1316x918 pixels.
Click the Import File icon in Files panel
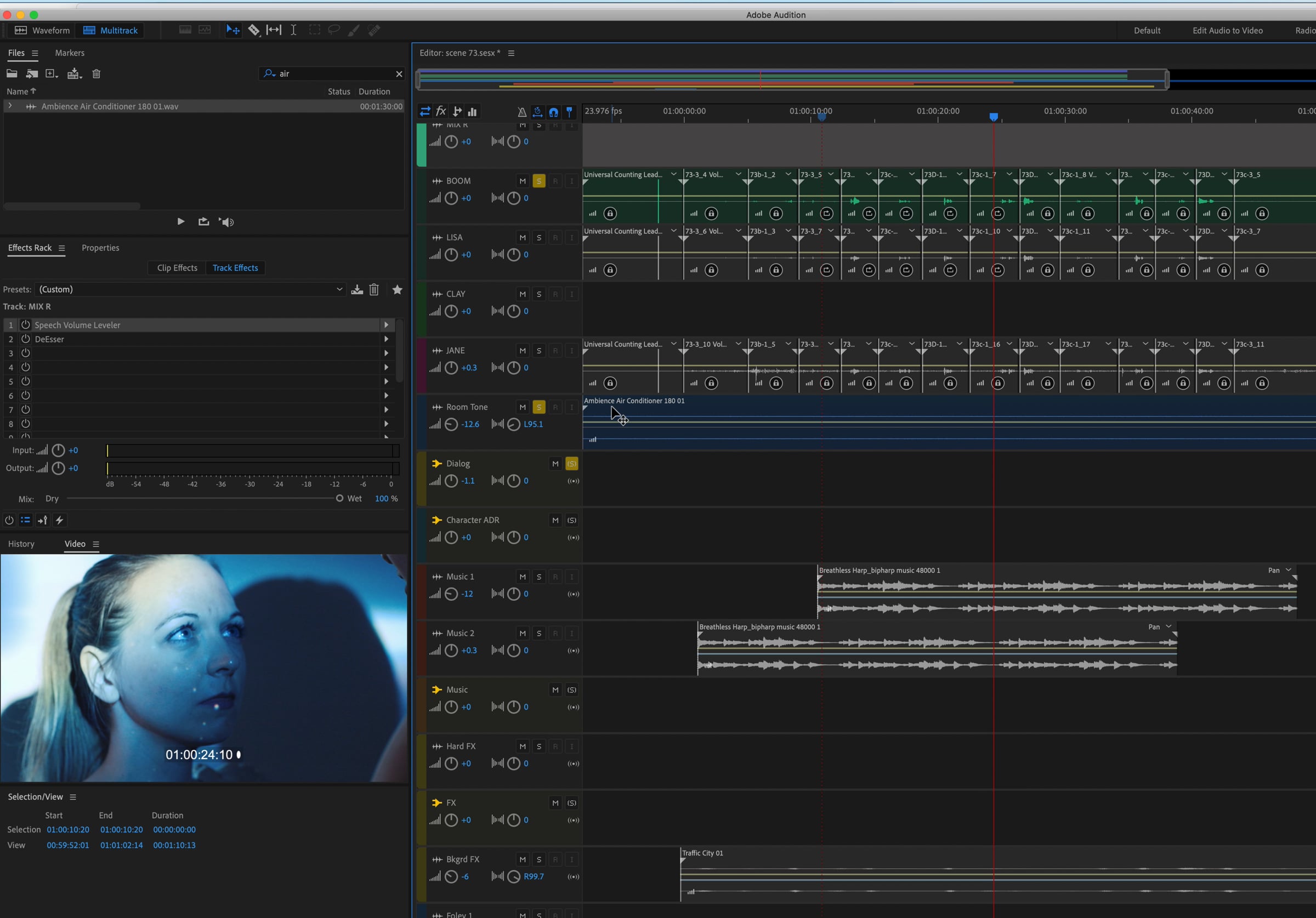click(x=32, y=73)
